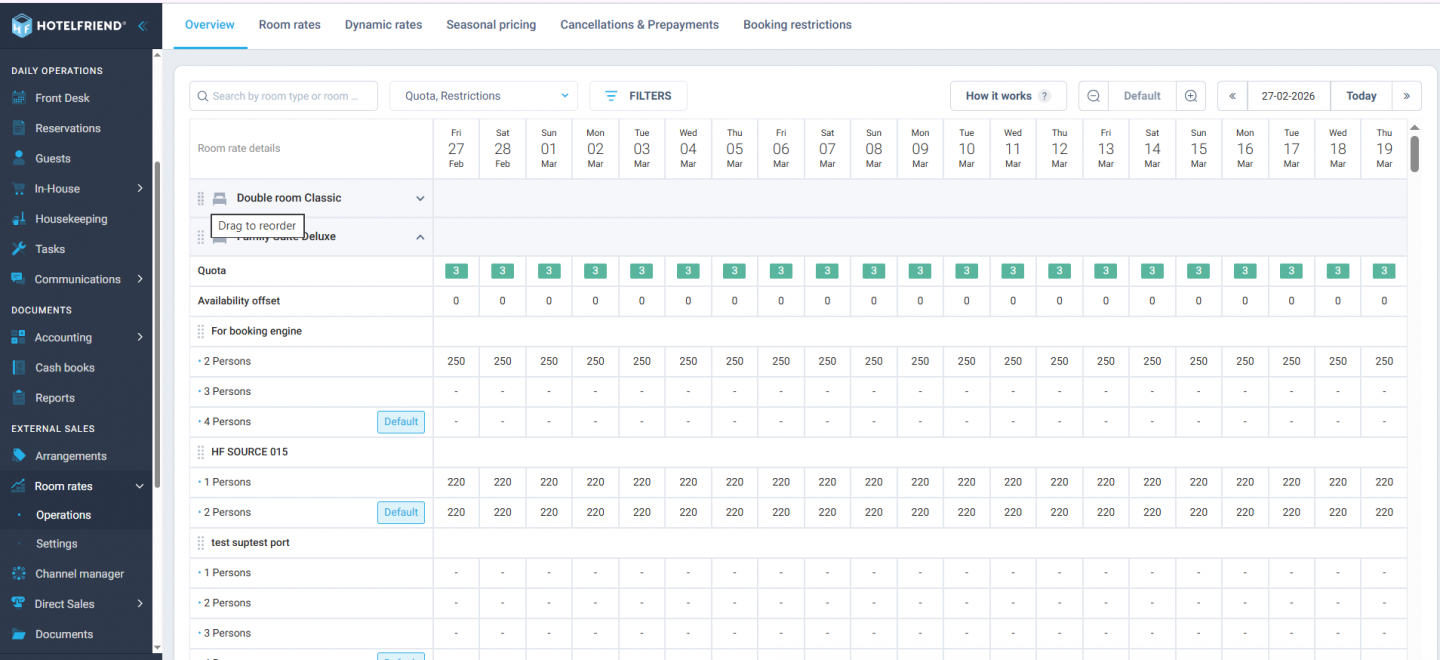
Task: Click the Housekeeping icon in the sidebar
Action: (20, 218)
